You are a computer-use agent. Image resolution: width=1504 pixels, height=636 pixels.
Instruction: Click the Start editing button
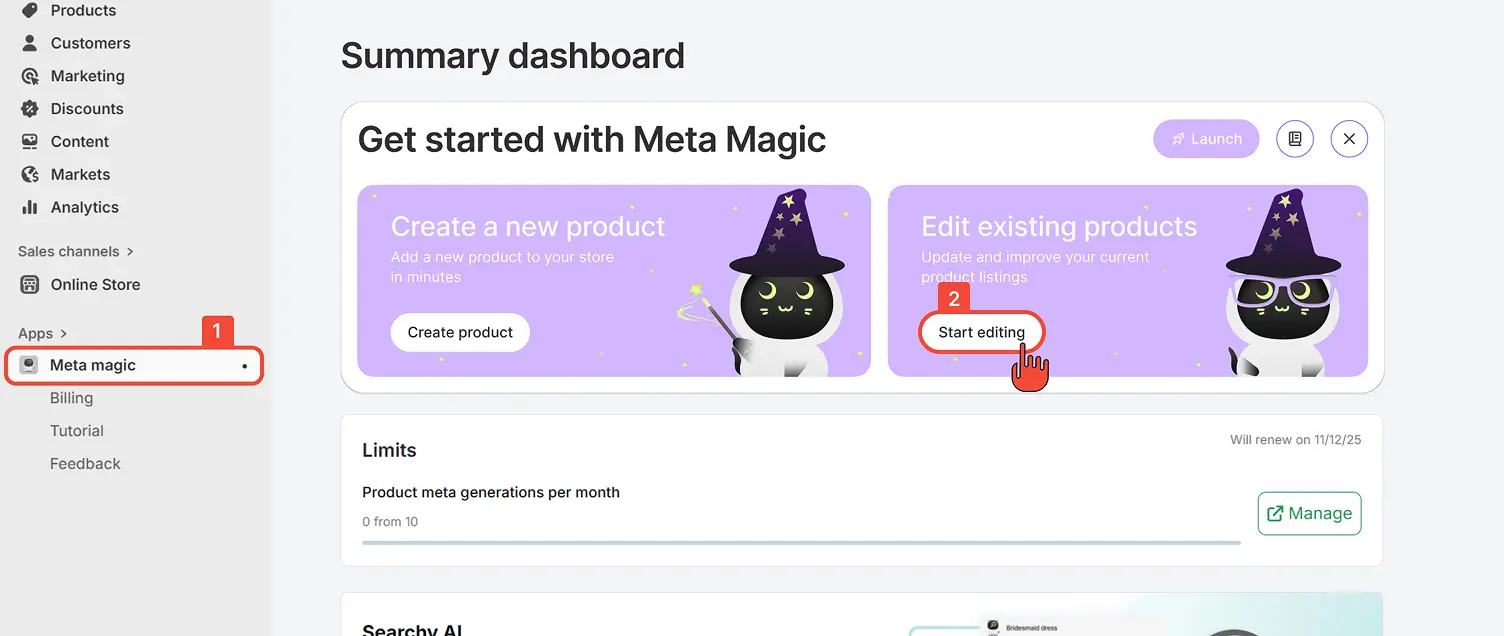pos(981,332)
